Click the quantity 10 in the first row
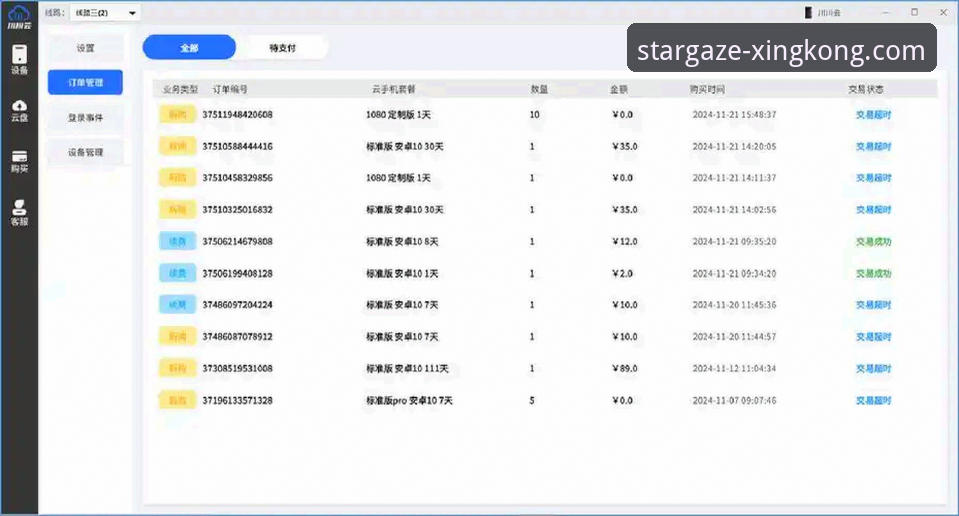This screenshot has height=516, width=959. (535, 114)
